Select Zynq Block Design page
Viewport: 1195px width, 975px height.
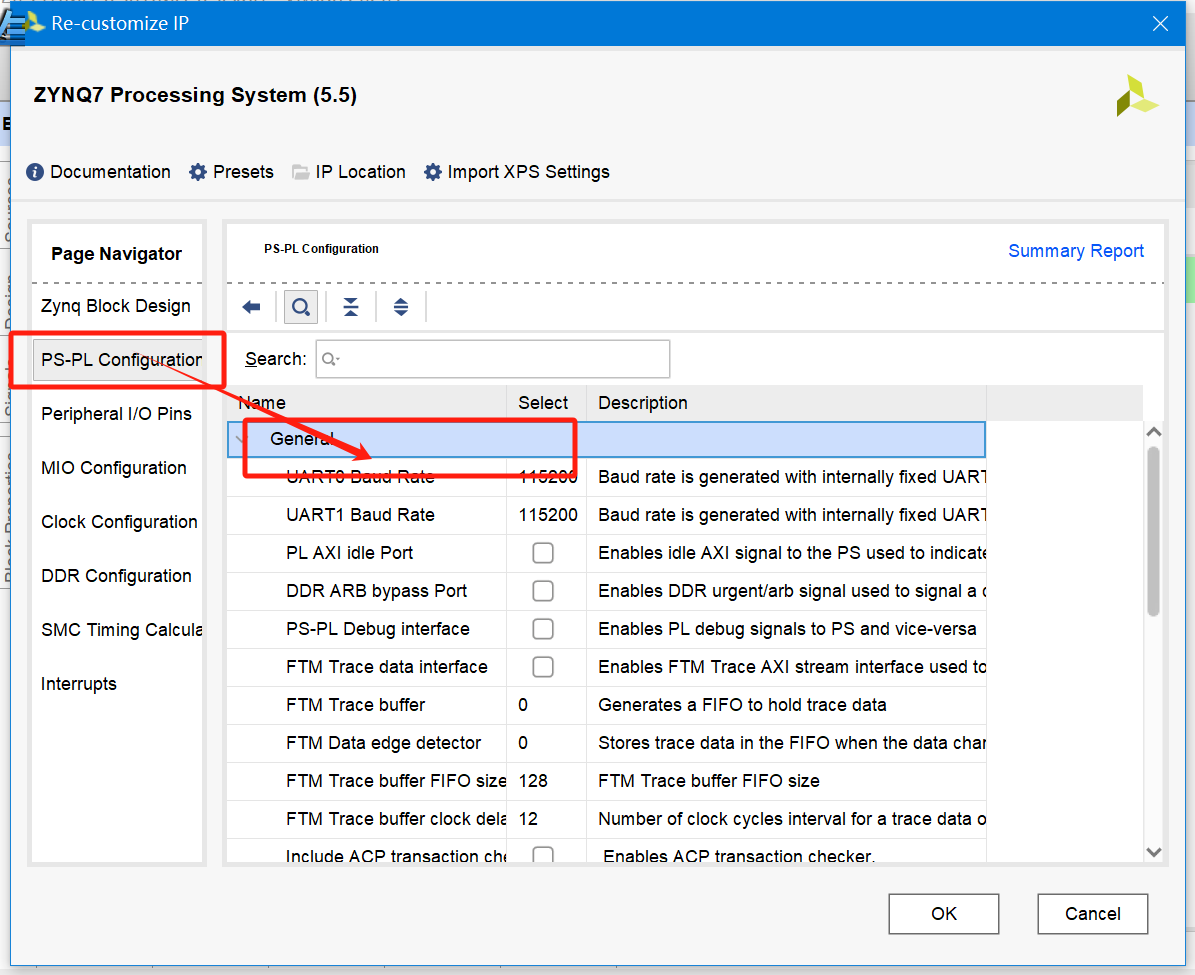pos(116,306)
